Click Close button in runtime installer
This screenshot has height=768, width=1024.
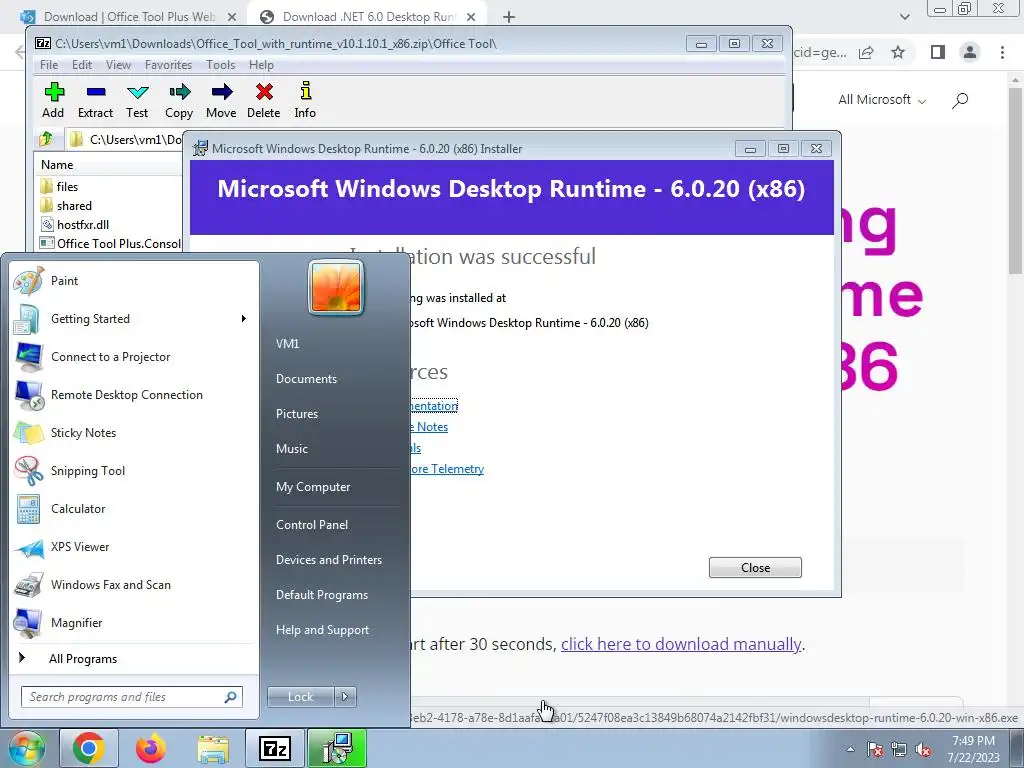755,568
